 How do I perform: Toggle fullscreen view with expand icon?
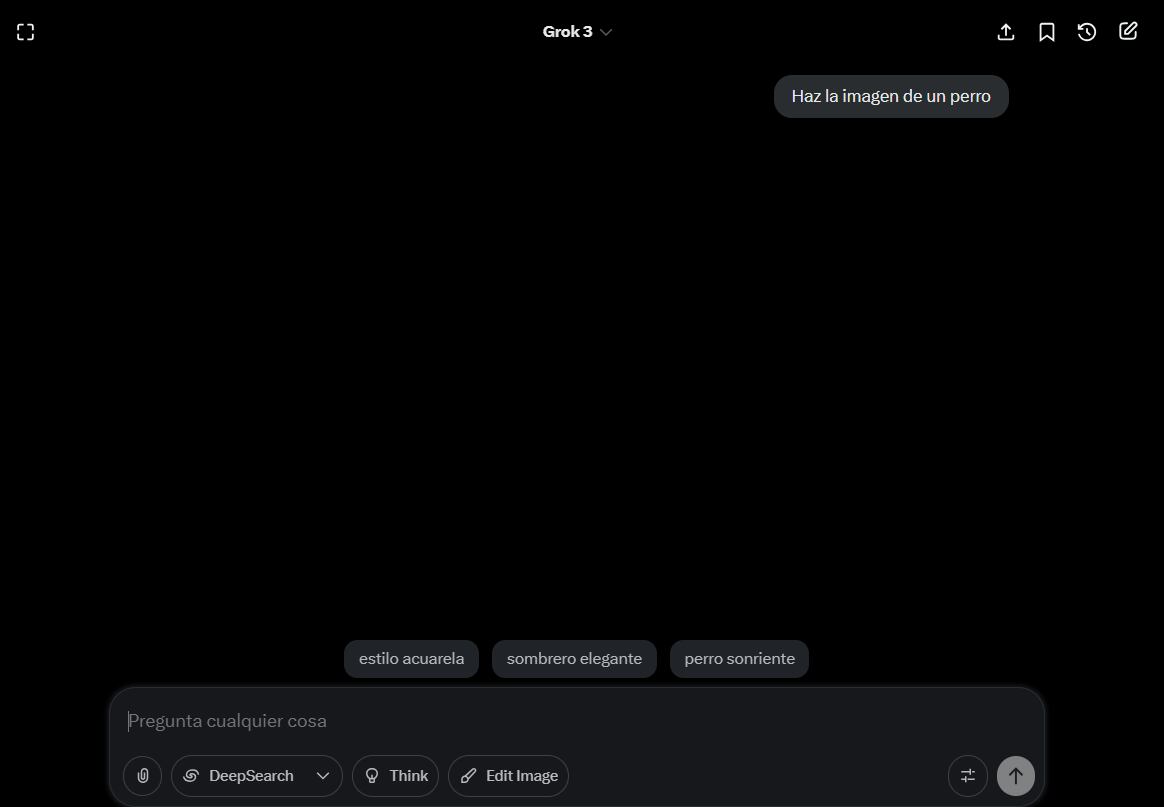click(x=25, y=31)
